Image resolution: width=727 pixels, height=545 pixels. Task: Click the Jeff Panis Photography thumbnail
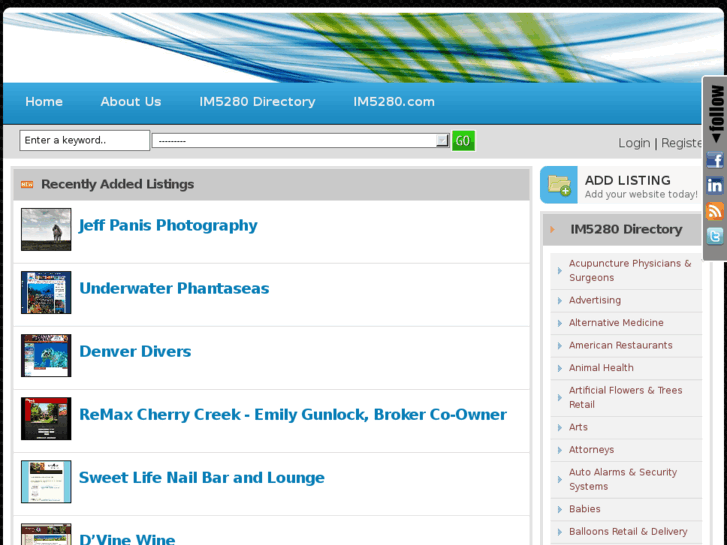46,229
